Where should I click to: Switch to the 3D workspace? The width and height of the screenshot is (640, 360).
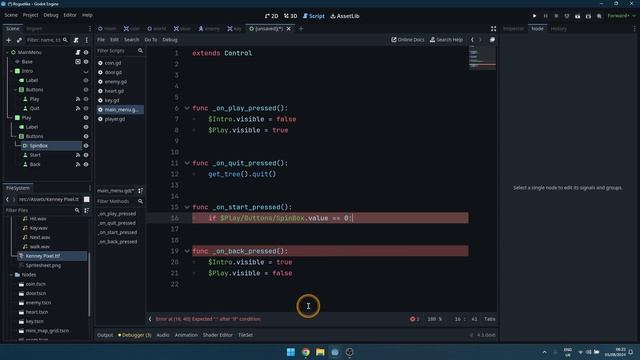291,16
